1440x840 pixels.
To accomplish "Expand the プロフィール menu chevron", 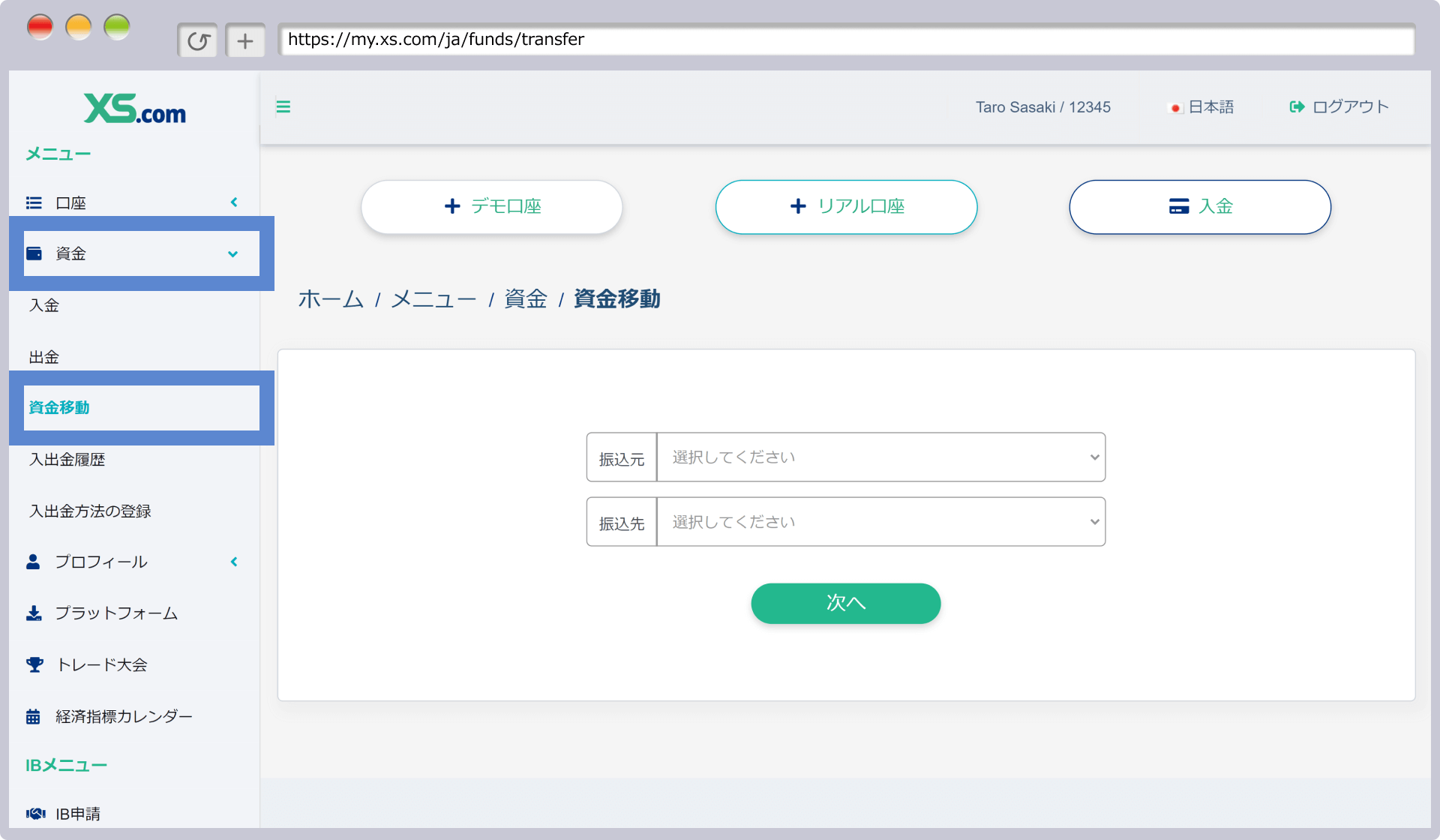I will click(x=234, y=562).
